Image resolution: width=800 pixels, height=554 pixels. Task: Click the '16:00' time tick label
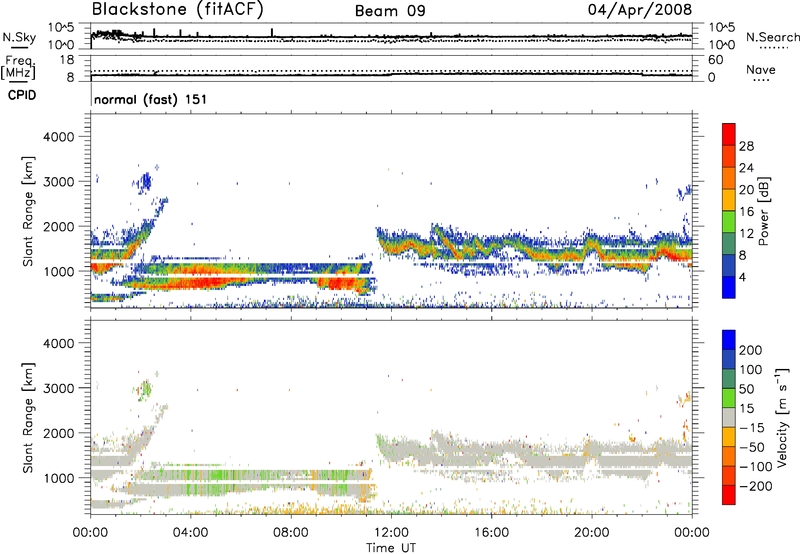tap(491, 533)
